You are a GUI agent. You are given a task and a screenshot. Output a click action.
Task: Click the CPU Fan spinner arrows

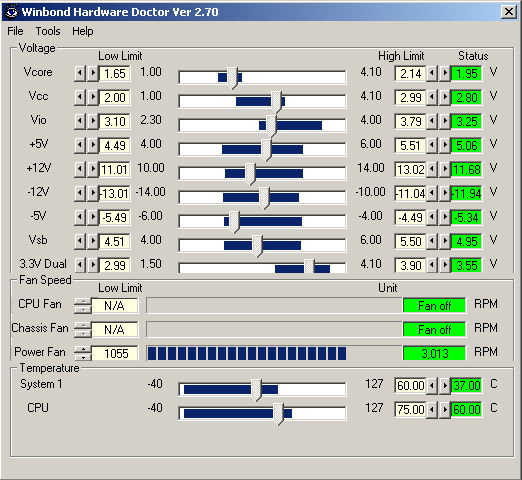(x=83, y=305)
